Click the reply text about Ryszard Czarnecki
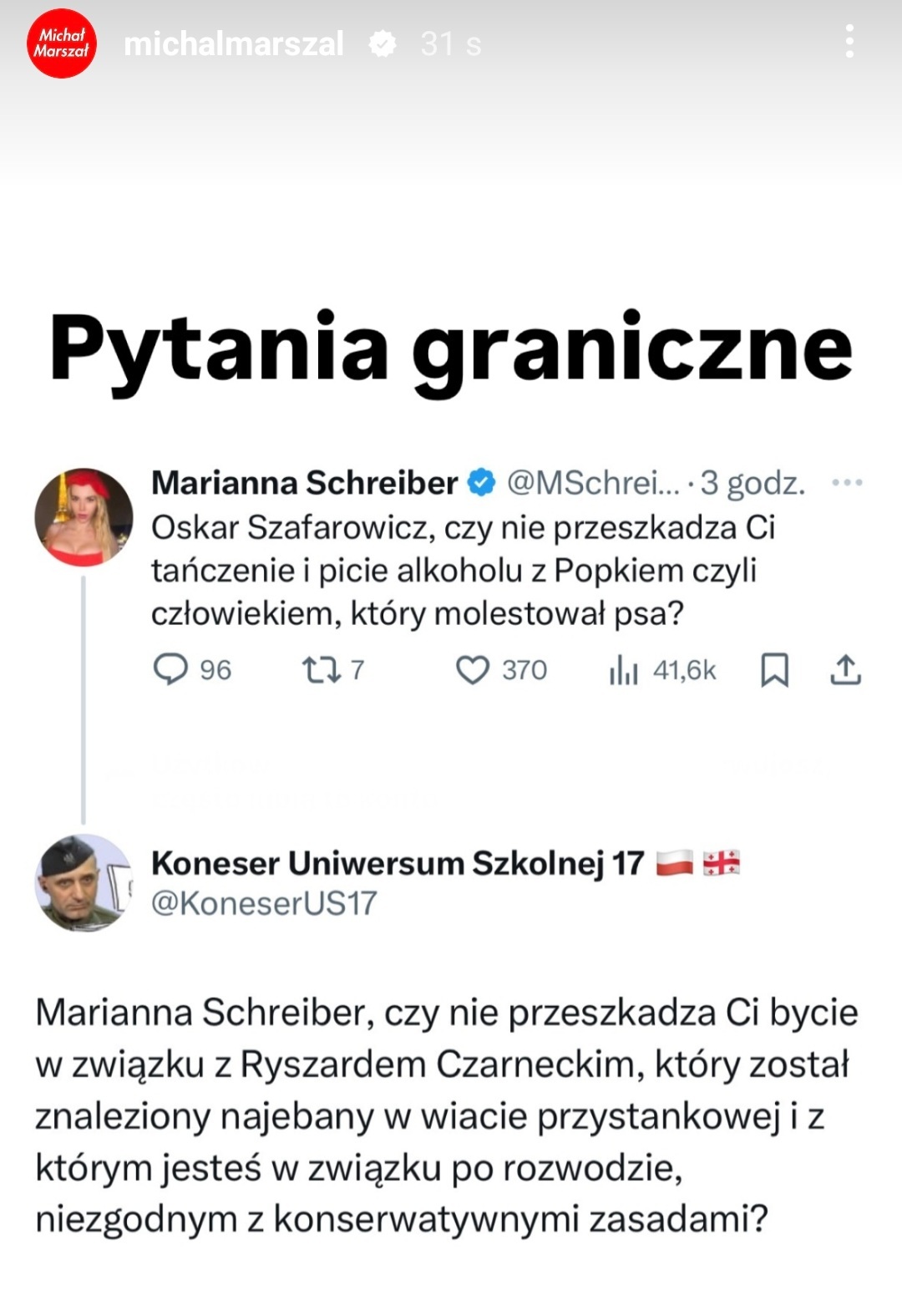This screenshot has height=1316, width=902. click(x=446, y=1115)
